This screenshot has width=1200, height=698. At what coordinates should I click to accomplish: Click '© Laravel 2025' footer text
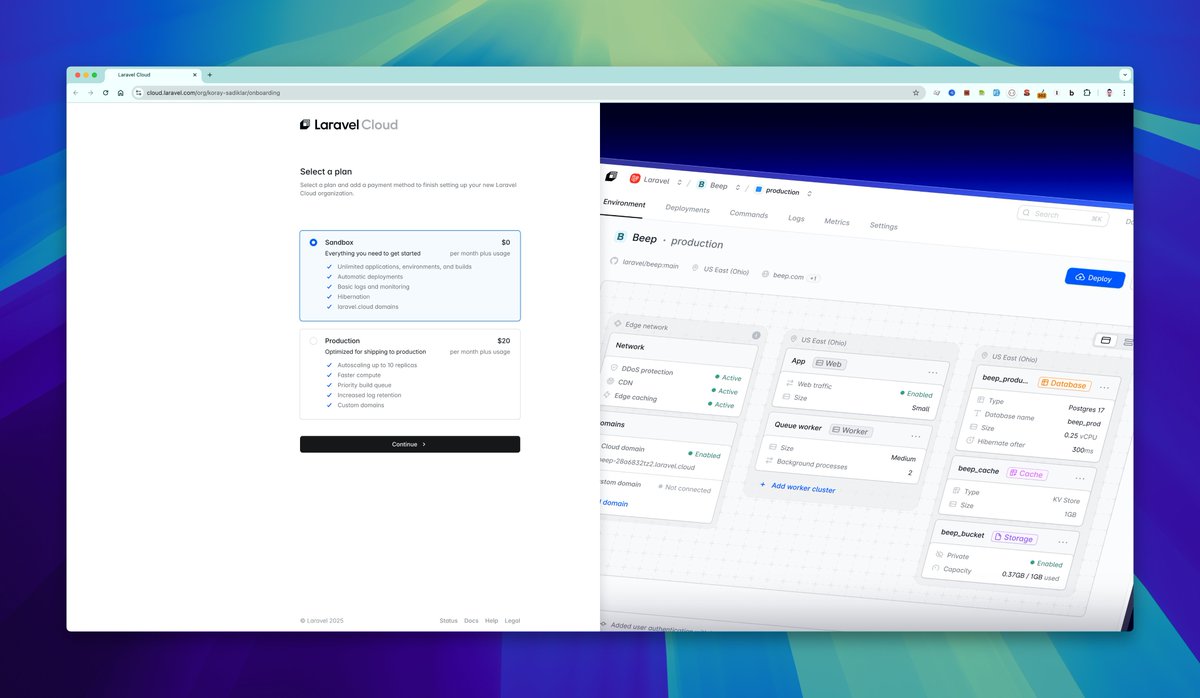[322, 621]
